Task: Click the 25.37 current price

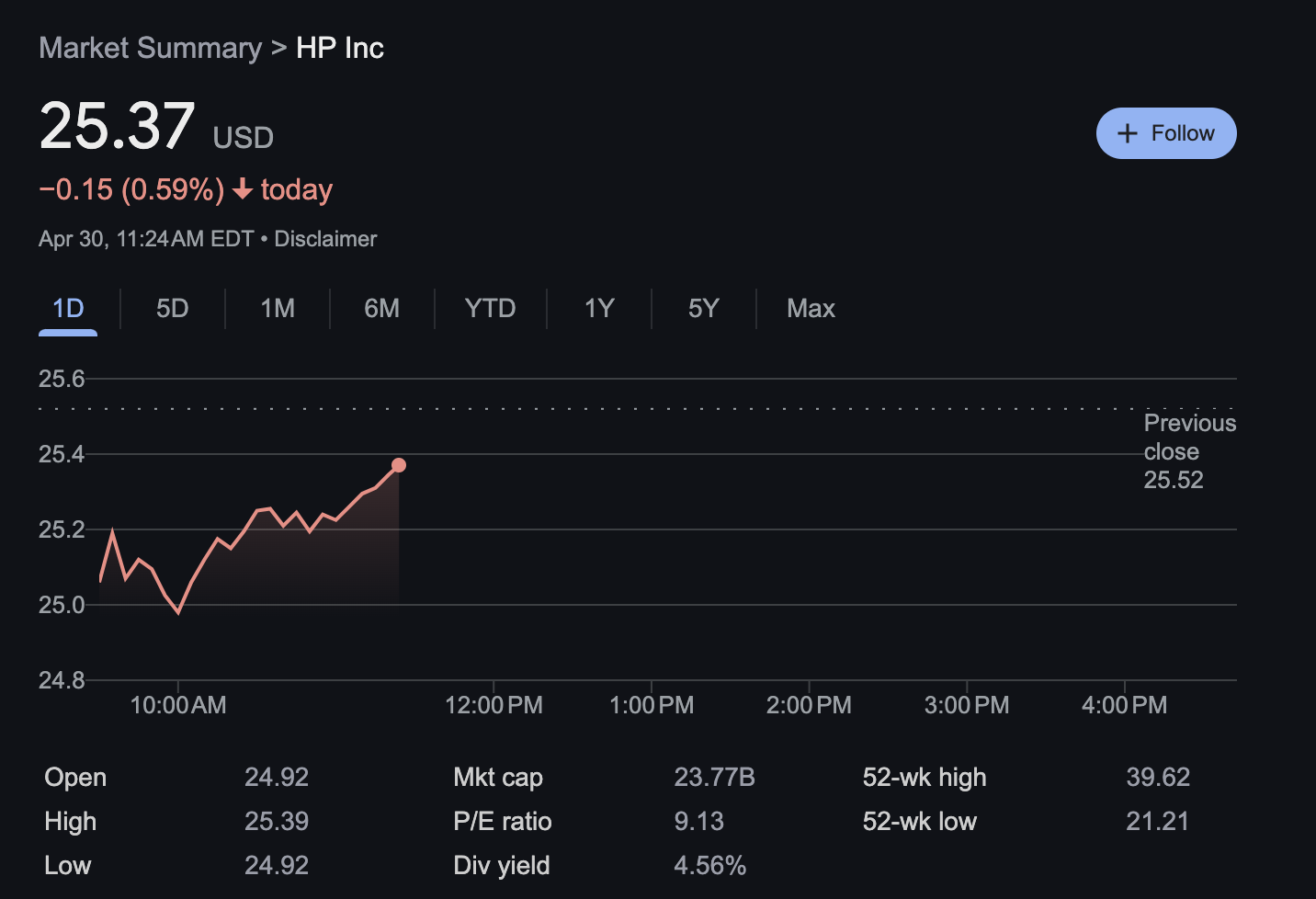Action: 117,126
